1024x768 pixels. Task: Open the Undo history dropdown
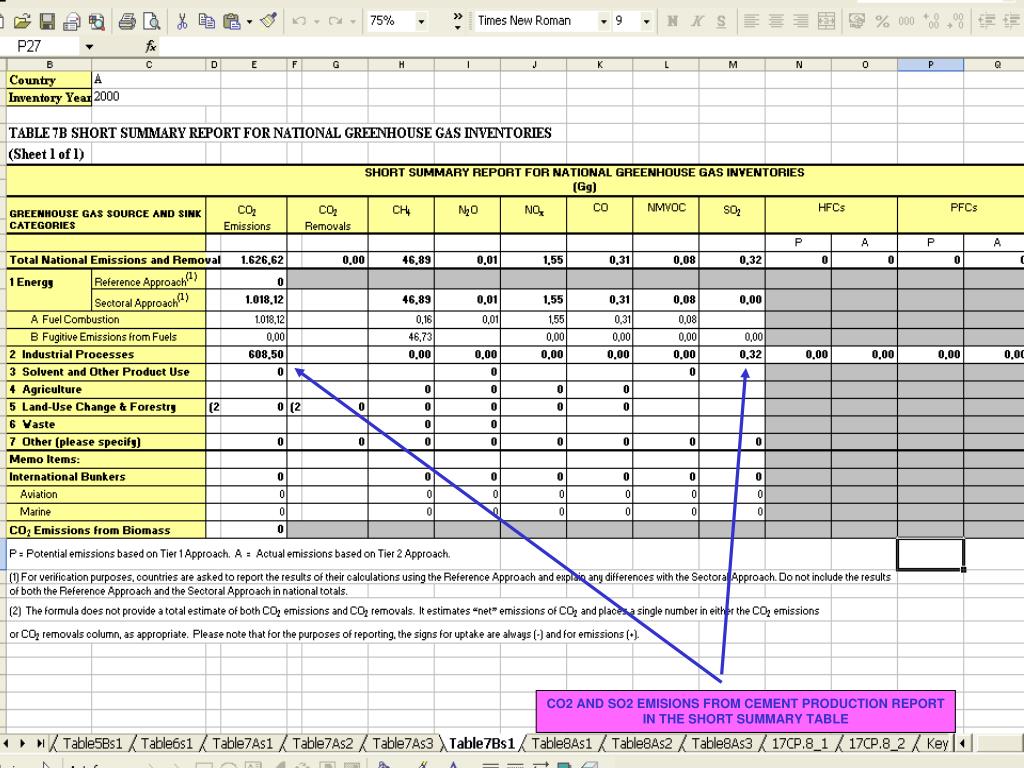click(x=317, y=22)
